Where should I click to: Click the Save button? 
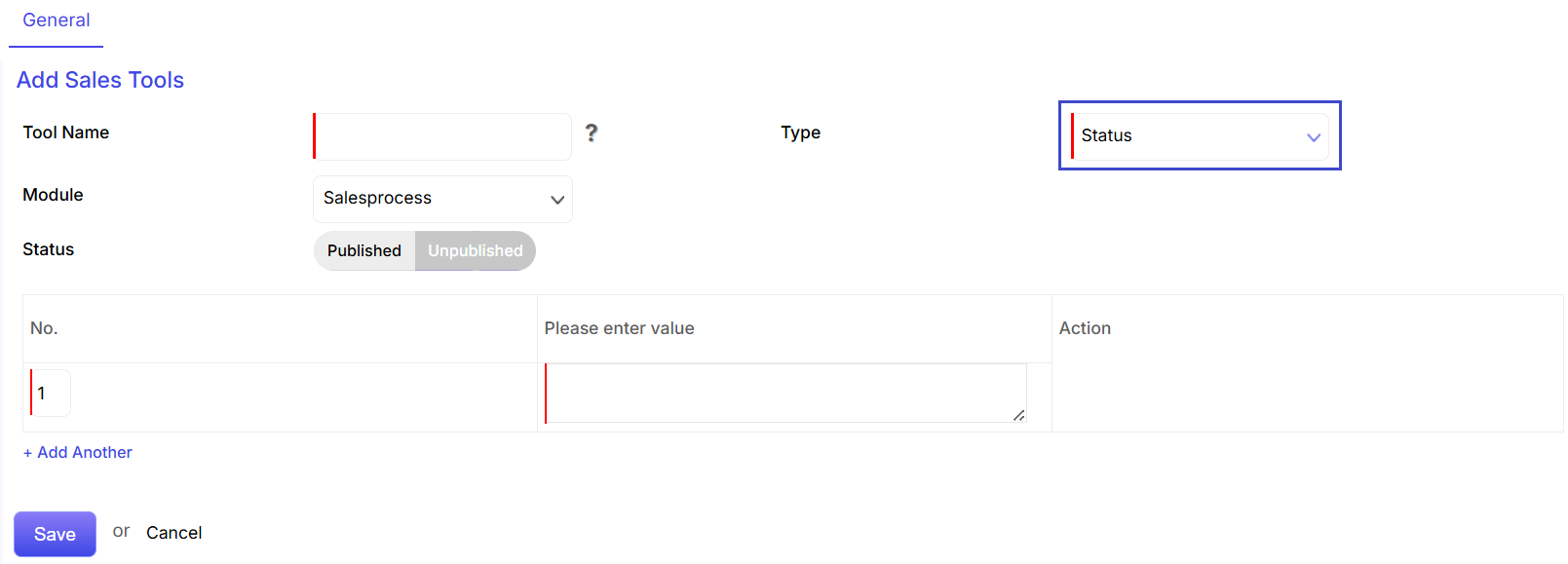point(55,534)
